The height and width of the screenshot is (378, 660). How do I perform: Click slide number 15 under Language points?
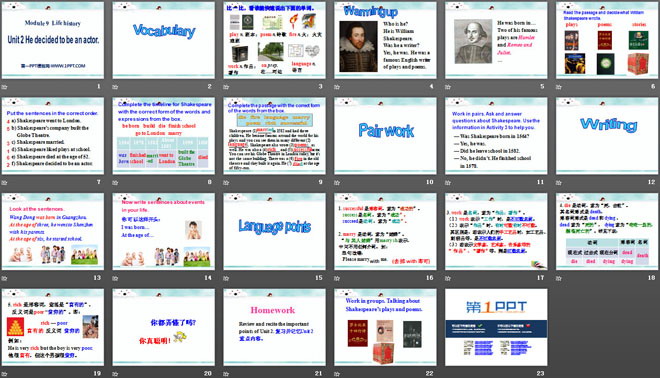coord(319,277)
